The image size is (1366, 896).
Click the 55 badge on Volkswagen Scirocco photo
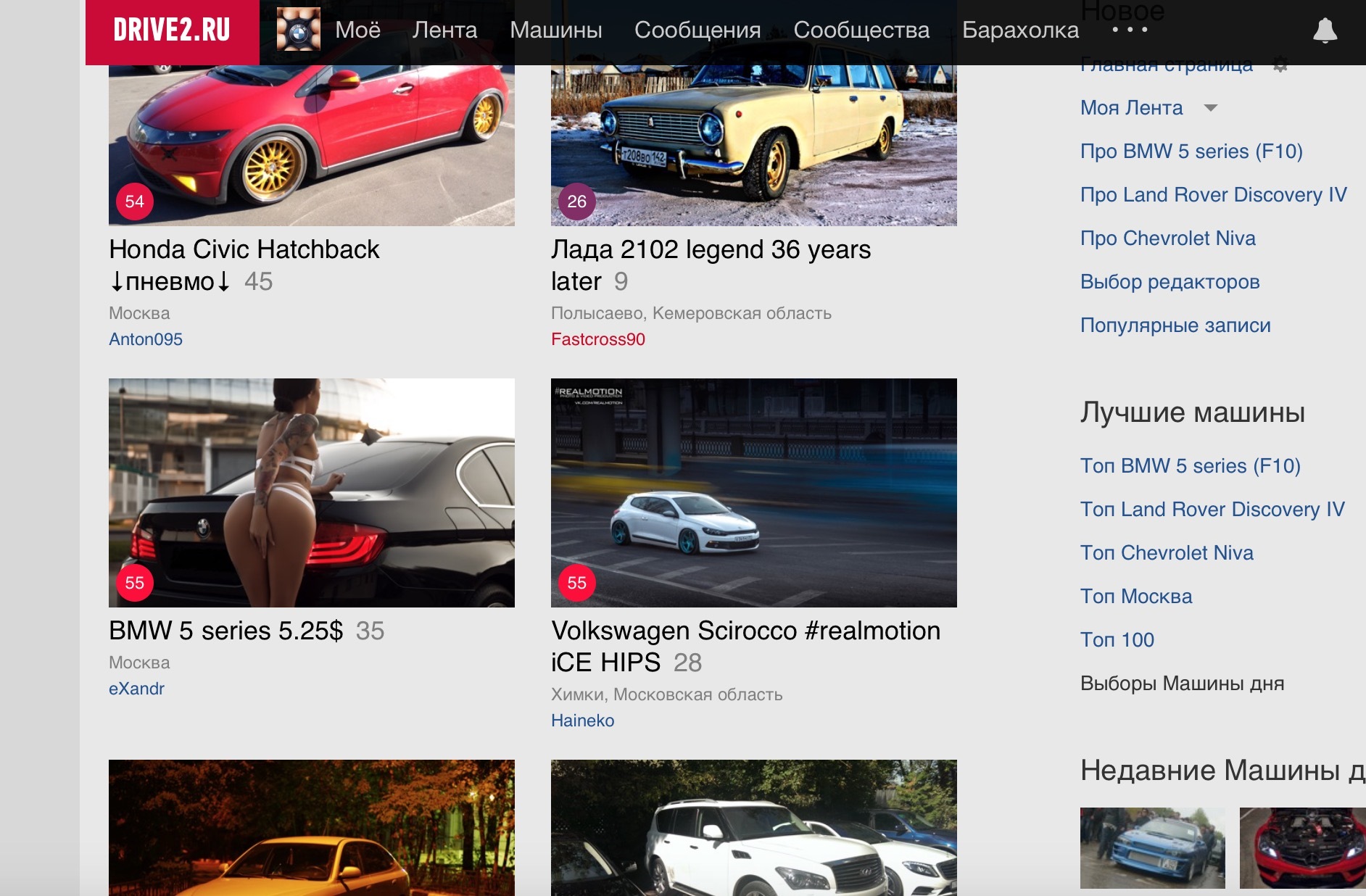click(577, 583)
